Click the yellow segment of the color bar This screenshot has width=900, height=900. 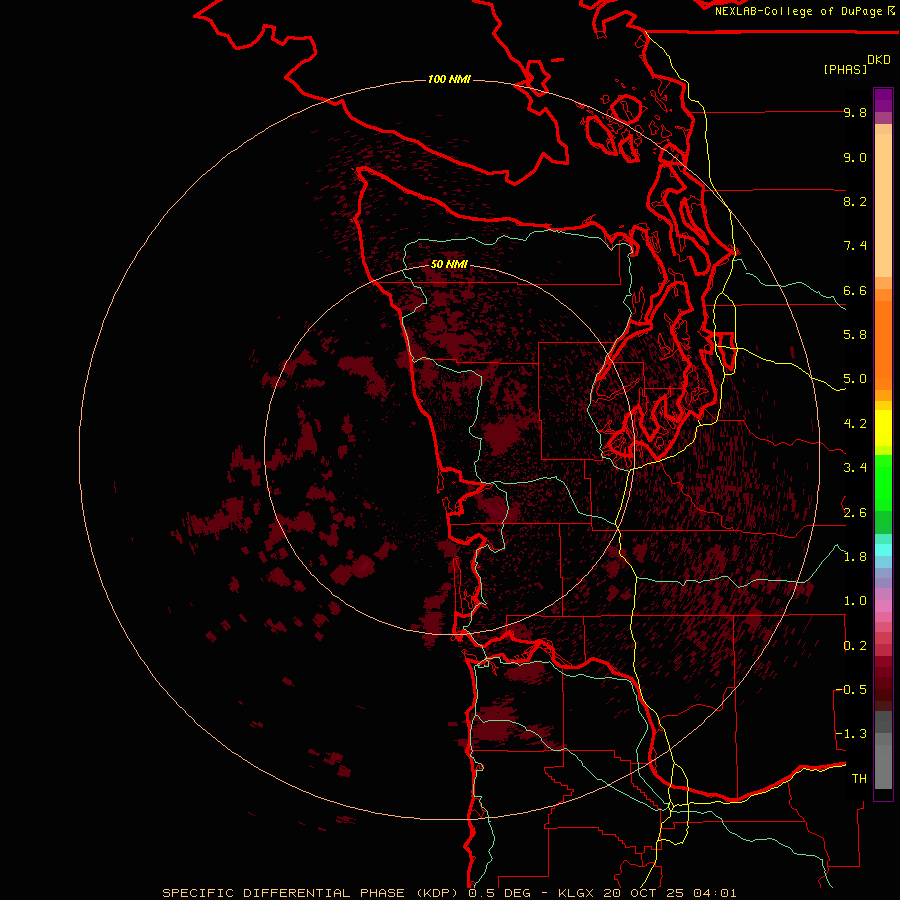pos(883,428)
